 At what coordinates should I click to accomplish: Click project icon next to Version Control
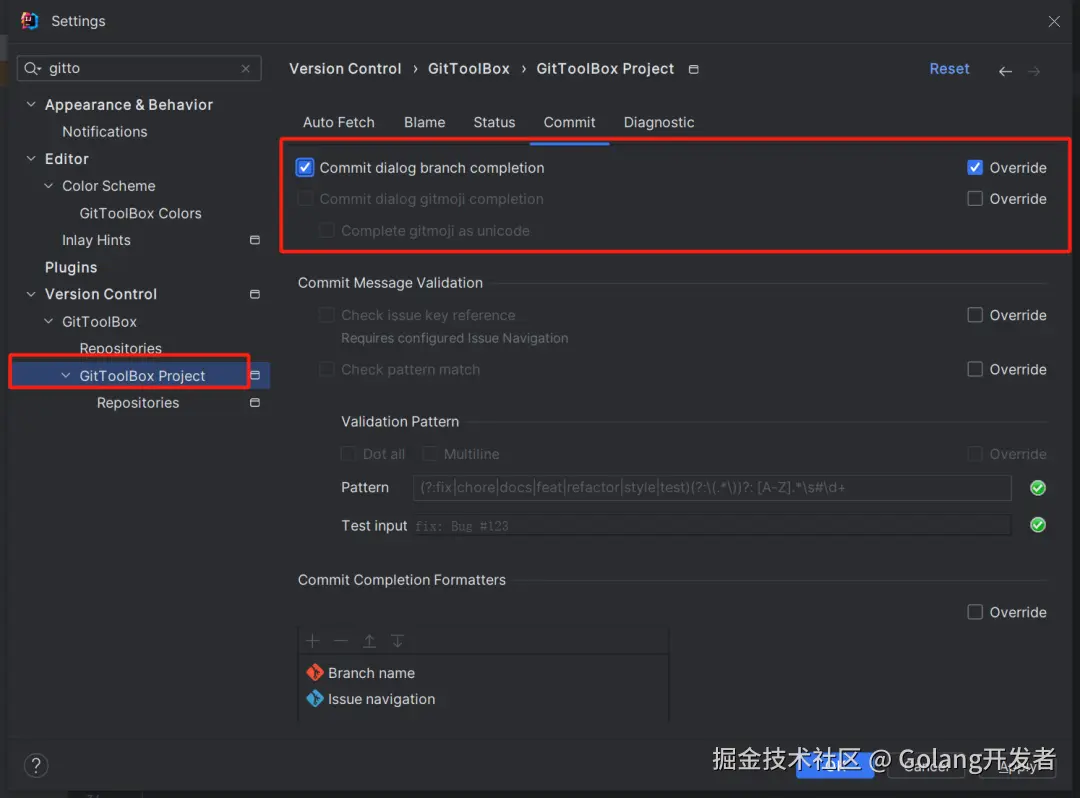255,295
